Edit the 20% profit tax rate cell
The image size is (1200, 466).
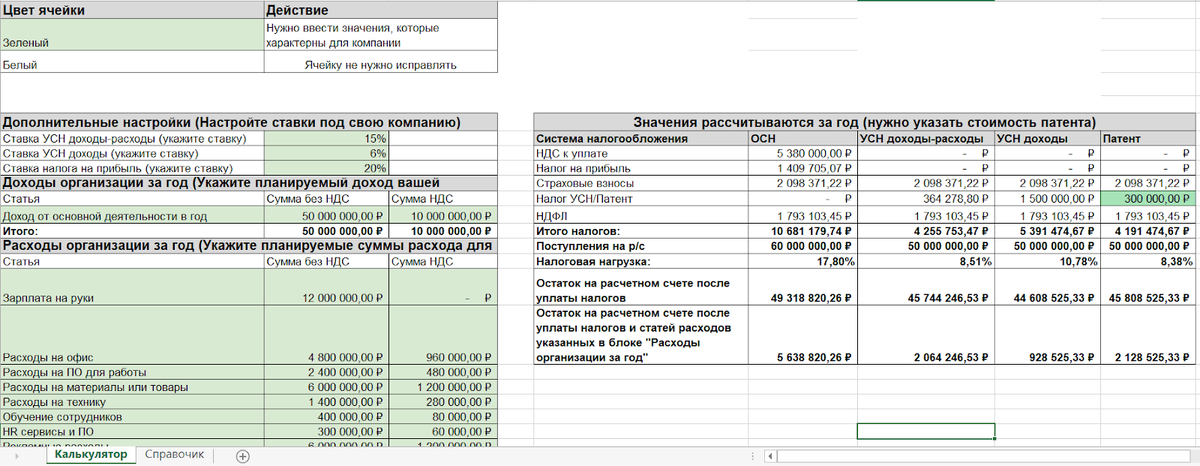(x=326, y=169)
